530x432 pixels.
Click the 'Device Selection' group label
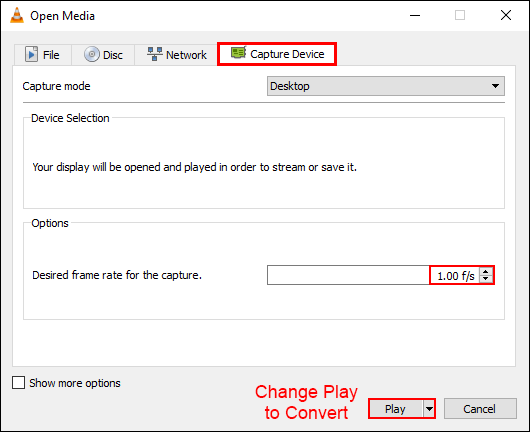tap(70, 118)
